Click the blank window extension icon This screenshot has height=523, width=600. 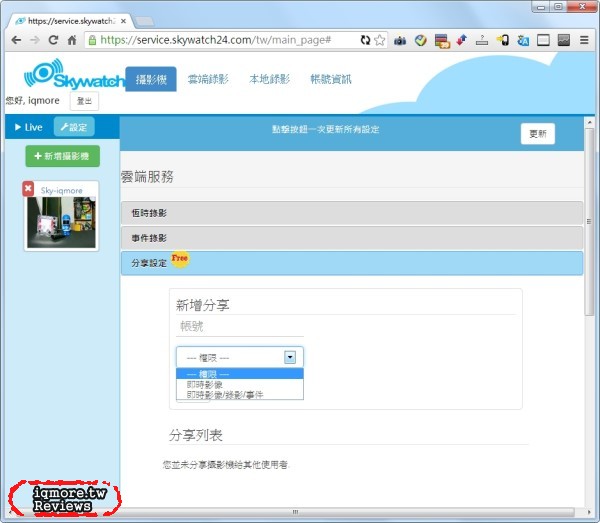(543, 40)
